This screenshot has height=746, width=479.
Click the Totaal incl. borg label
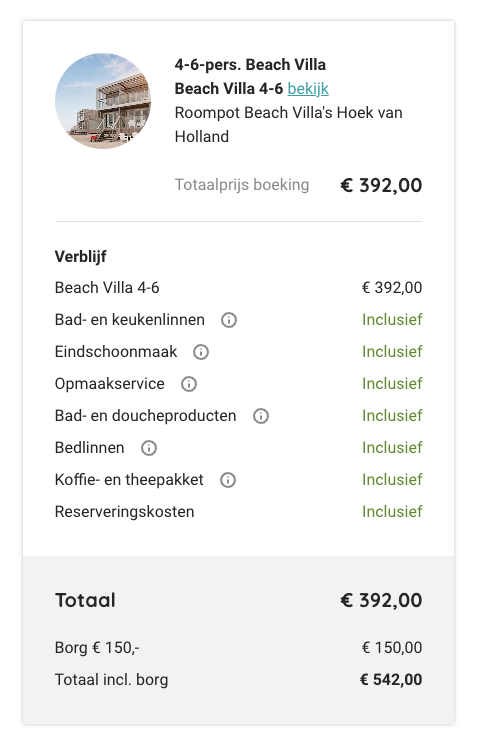click(x=111, y=679)
